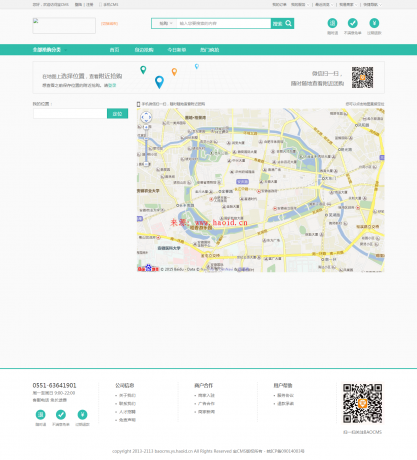Expand the rightmost top-bar navigation dropdown
Image resolution: width=417 pixels, height=460 pixels.
coord(372,5)
